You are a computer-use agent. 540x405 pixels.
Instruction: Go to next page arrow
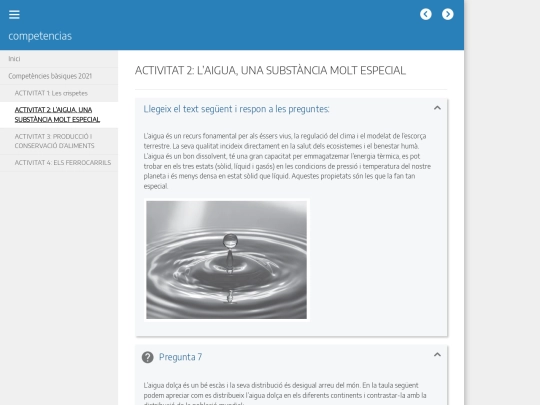[448, 14]
